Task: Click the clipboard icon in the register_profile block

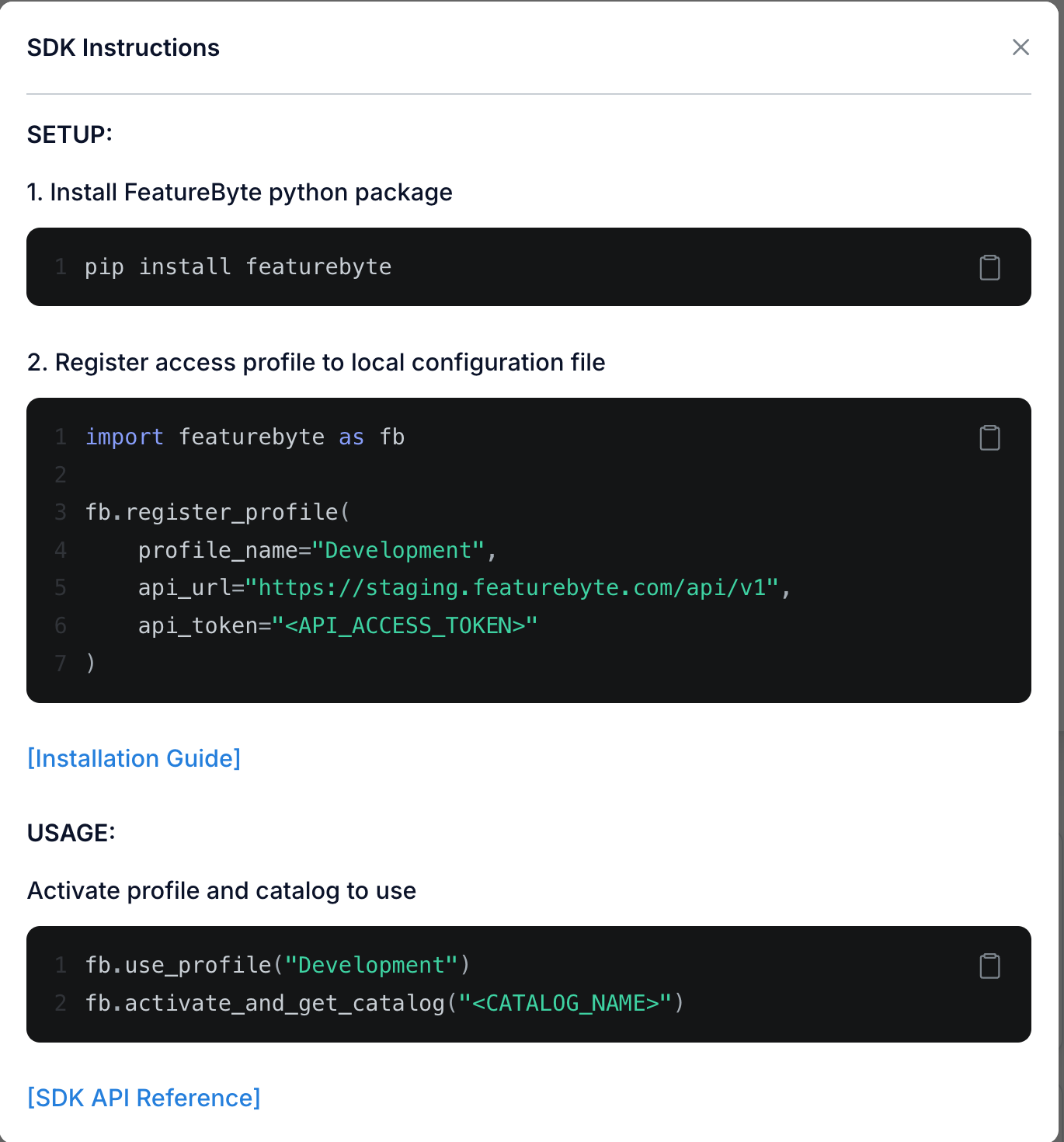Action: point(989,437)
